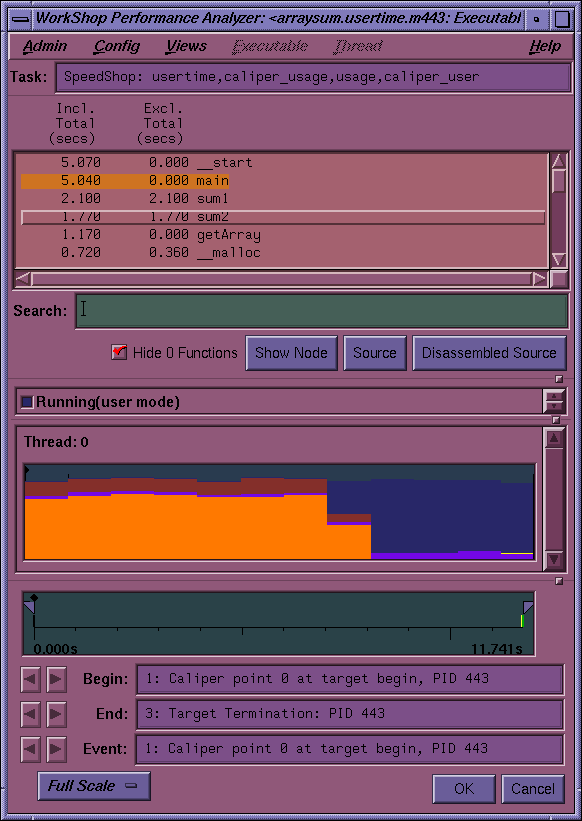Click function list scroll right arrow
This screenshot has width=582, height=821.
[x=540, y=279]
